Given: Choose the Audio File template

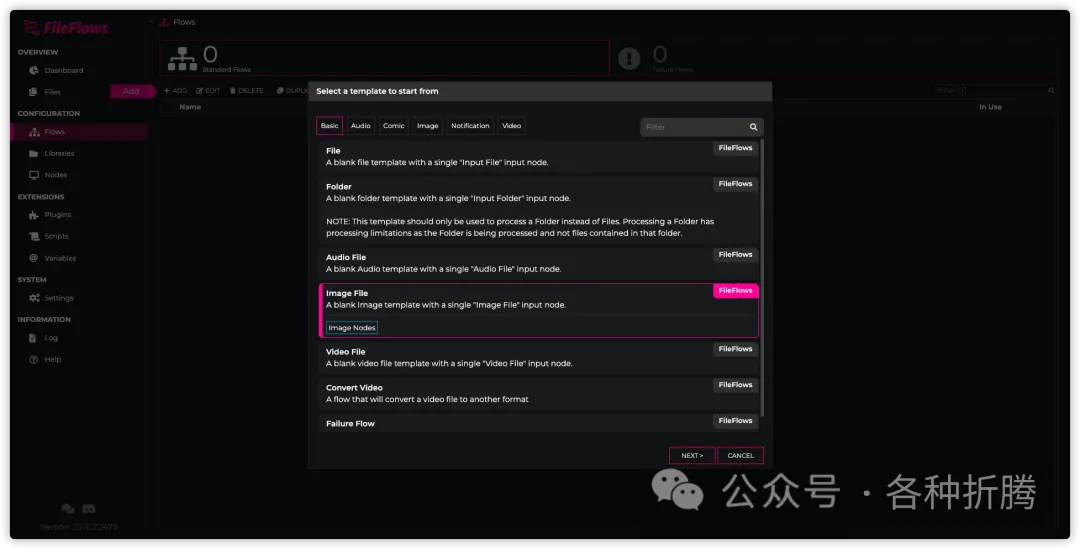Looking at the screenshot, I should click(539, 263).
